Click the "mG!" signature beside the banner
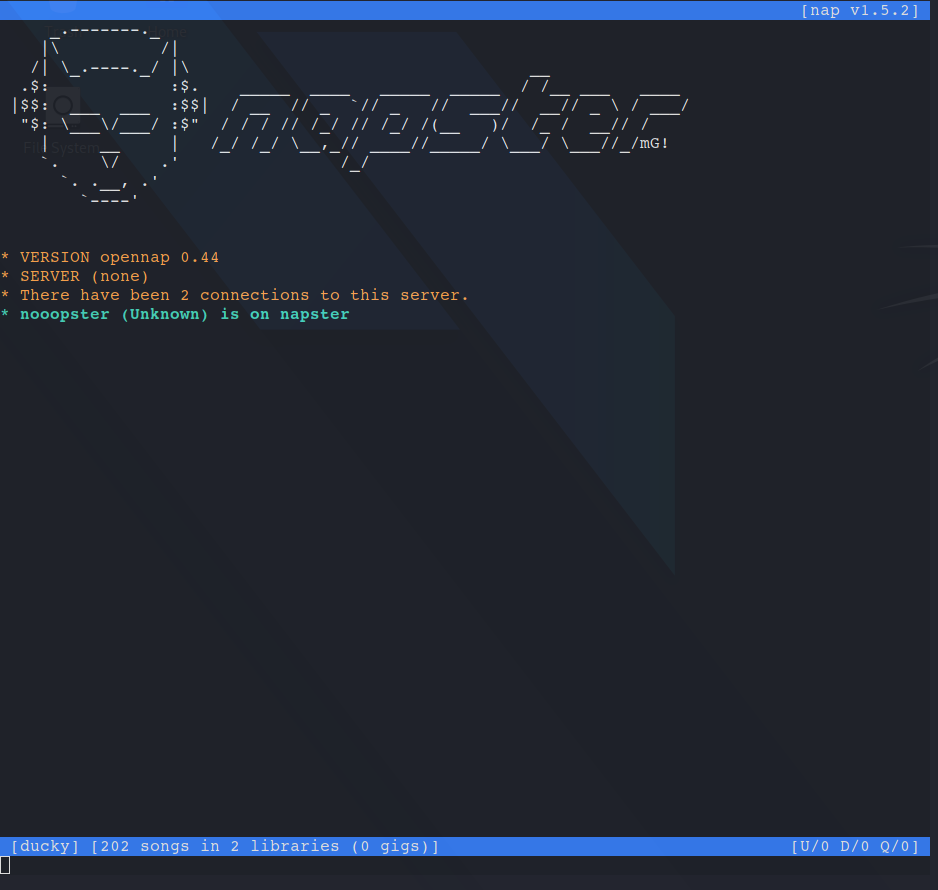938x890 pixels. (654, 144)
